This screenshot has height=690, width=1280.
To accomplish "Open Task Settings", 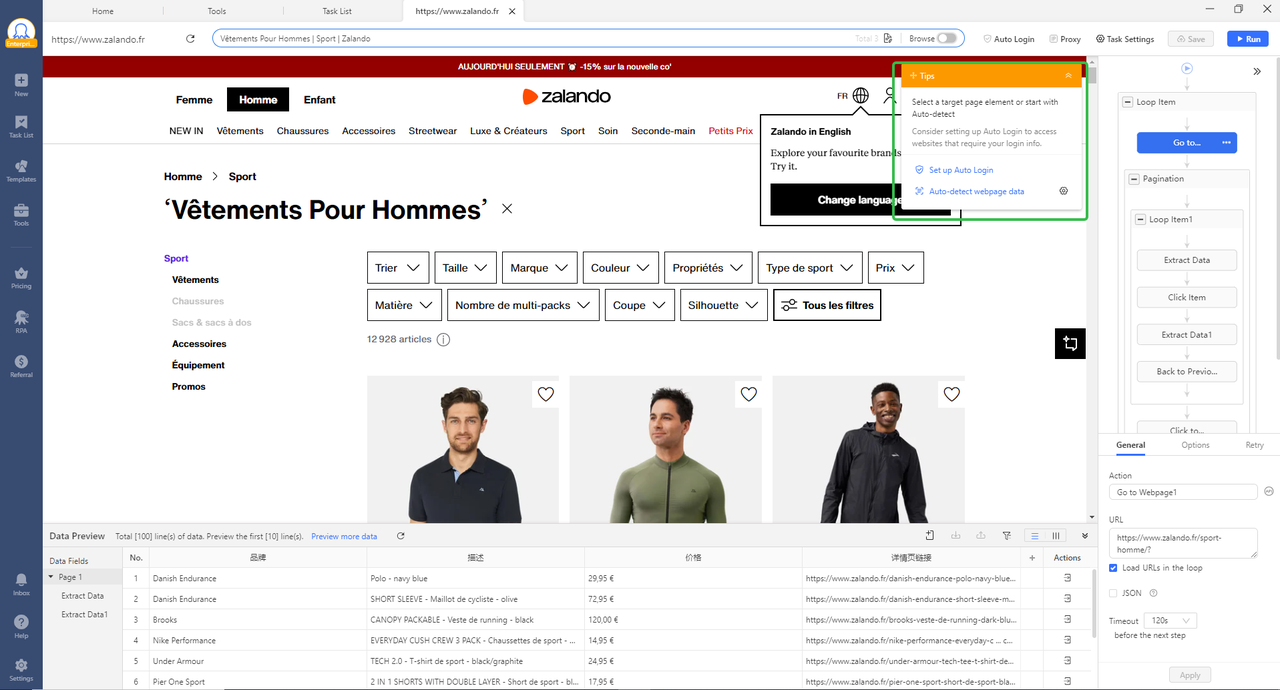I will pyautogui.click(x=1125, y=39).
